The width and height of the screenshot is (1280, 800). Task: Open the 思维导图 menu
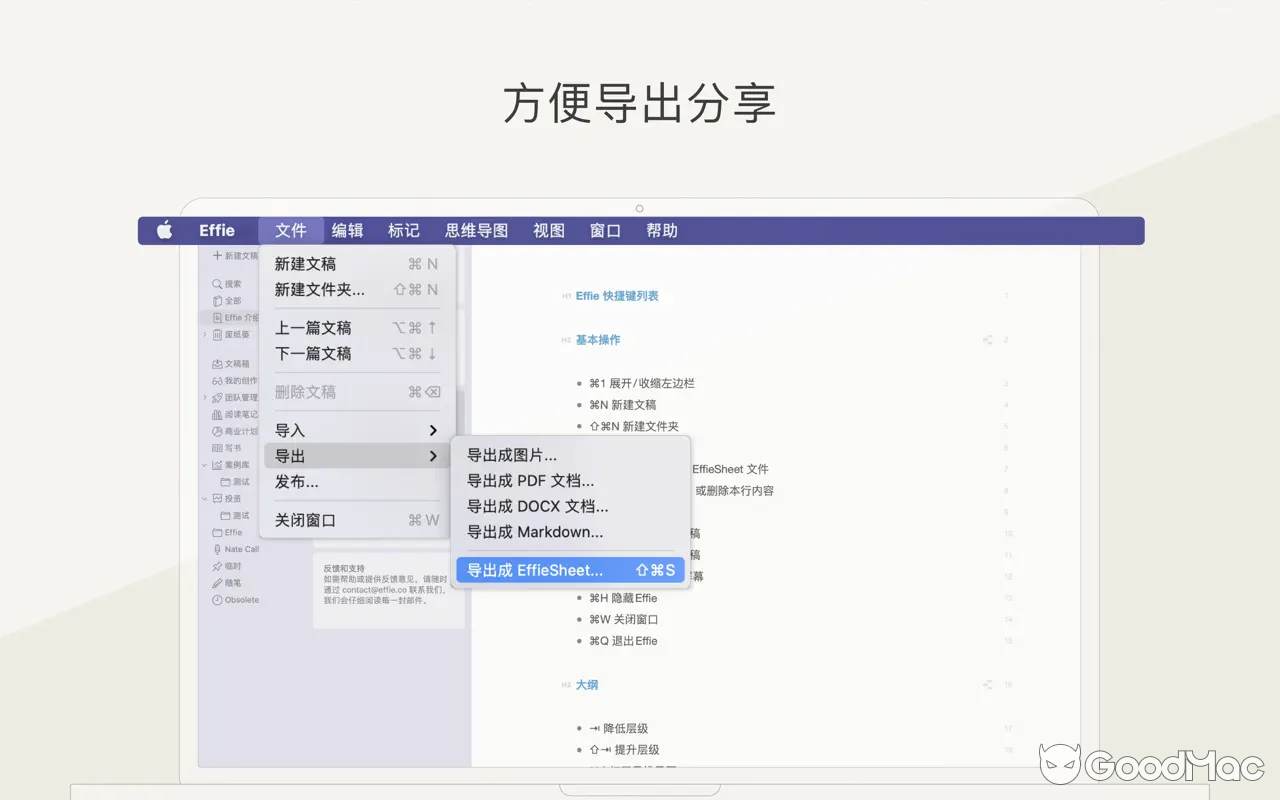click(476, 230)
